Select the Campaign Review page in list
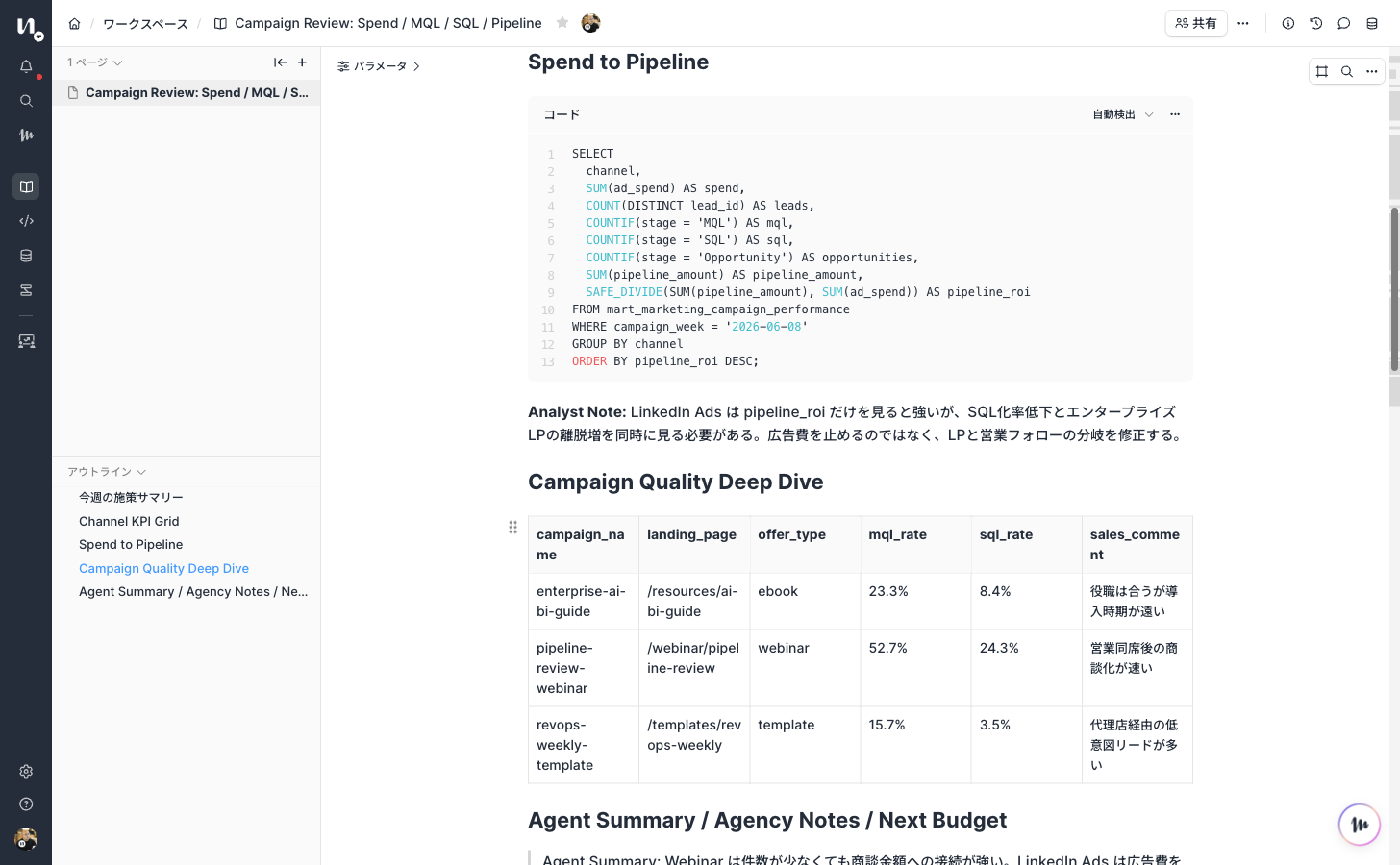Image resolution: width=1400 pixels, height=865 pixels. pyautogui.click(x=187, y=92)
